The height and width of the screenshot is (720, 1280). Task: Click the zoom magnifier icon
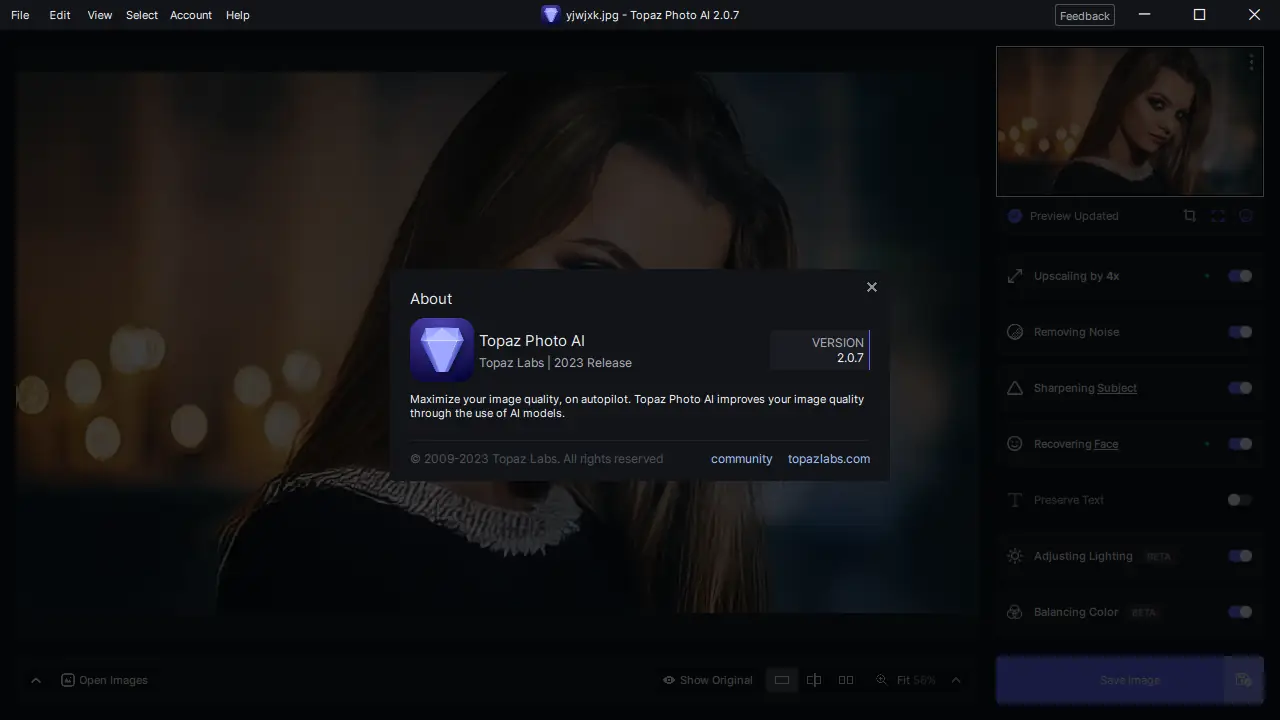tap(881, 680)
